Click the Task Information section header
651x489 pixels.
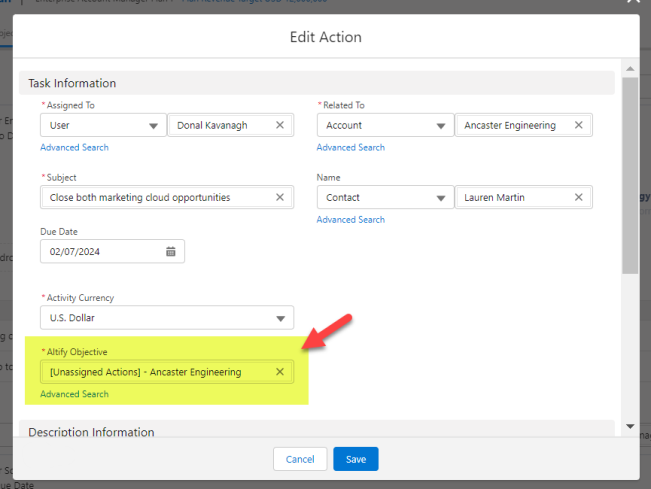pyautogui.click(x=317, y=83)
